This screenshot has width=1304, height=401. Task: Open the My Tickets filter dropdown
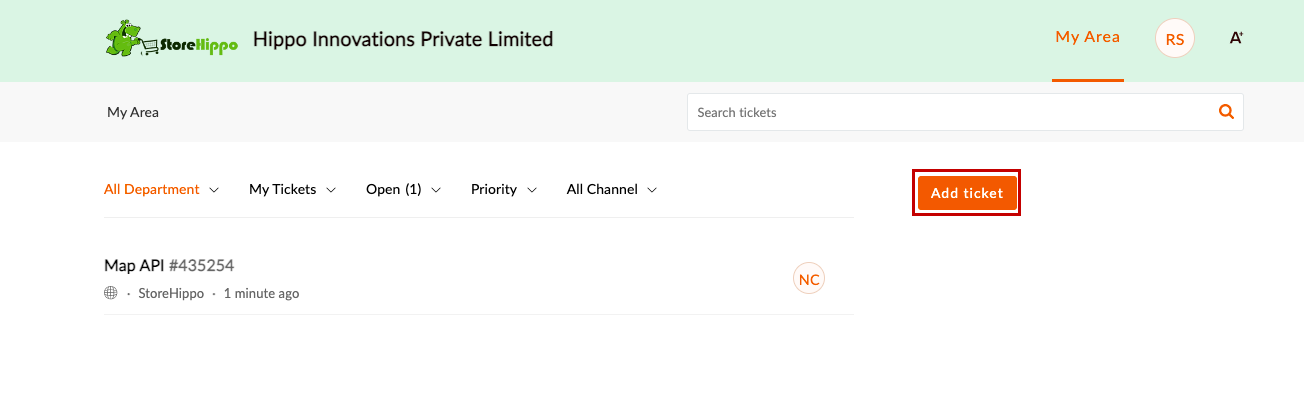point(293,189)
